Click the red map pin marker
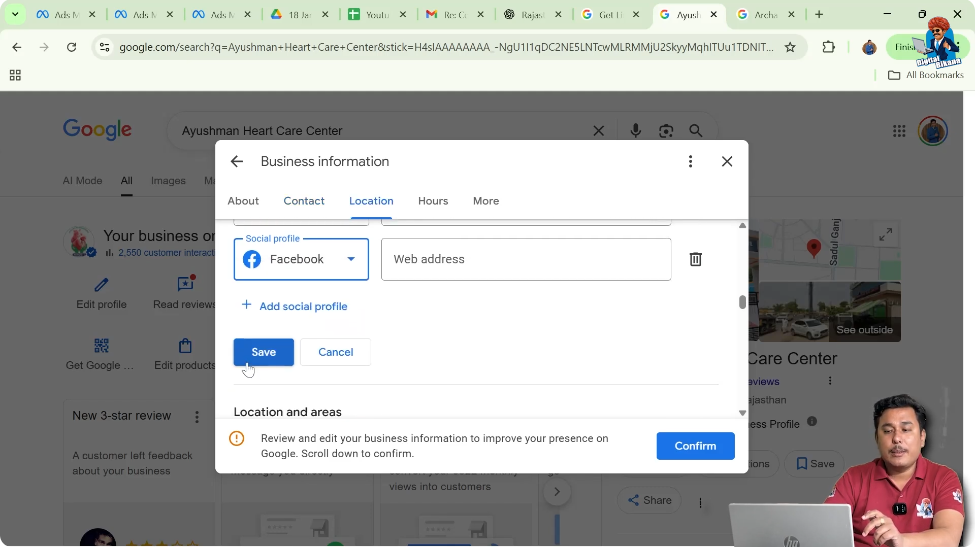975x547 pixels. pyautogui.click(x=813, y=248)
